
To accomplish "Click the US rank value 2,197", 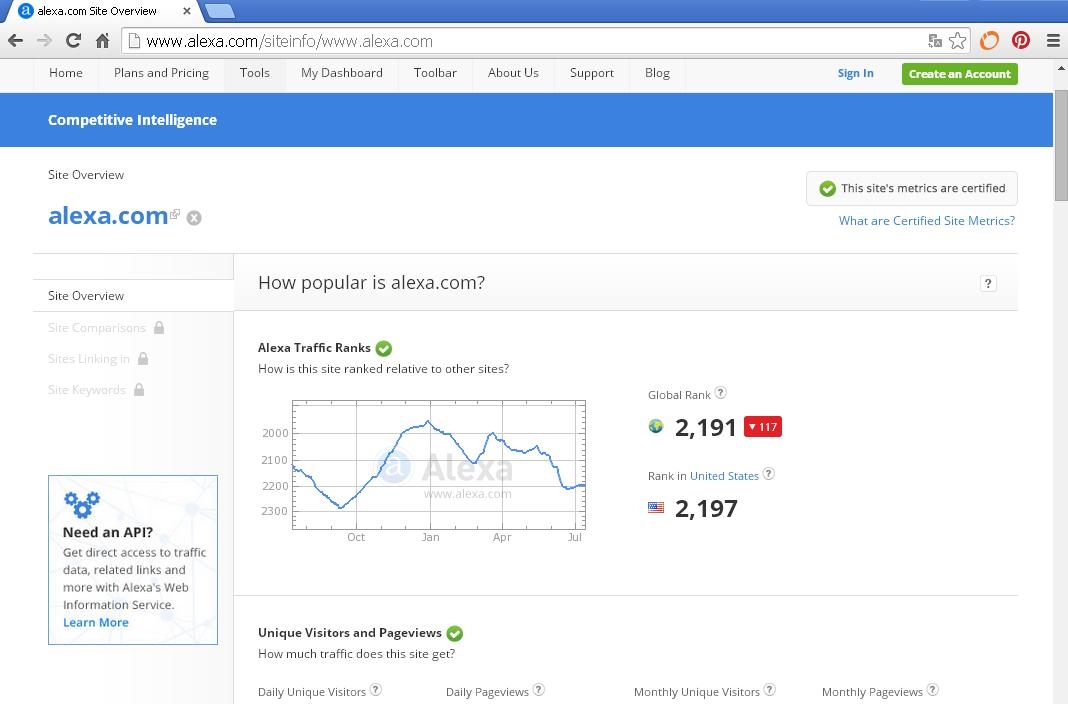I will point(706,509).
